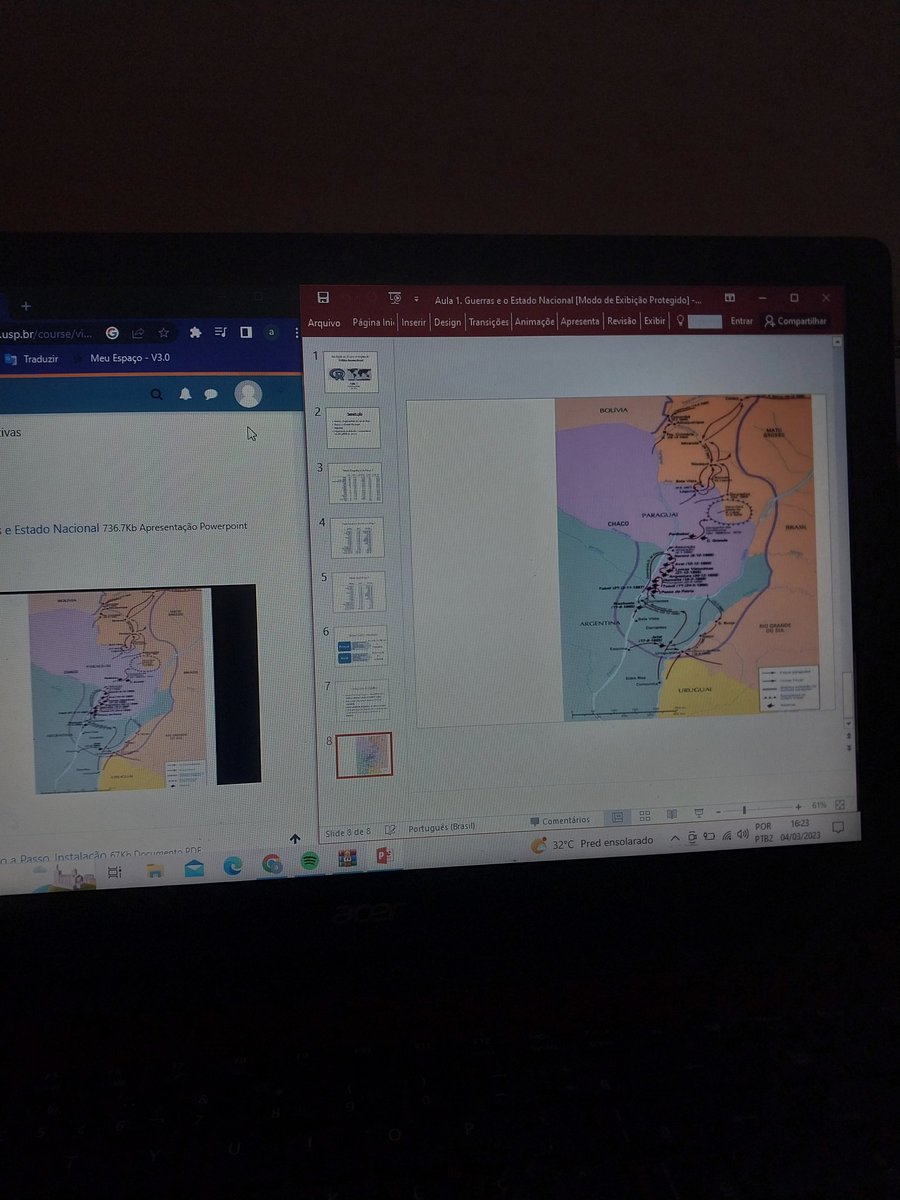Open Traduzir bookmark in Chrome
This screenshot has height=1200, width=900.
click(32, 358)
